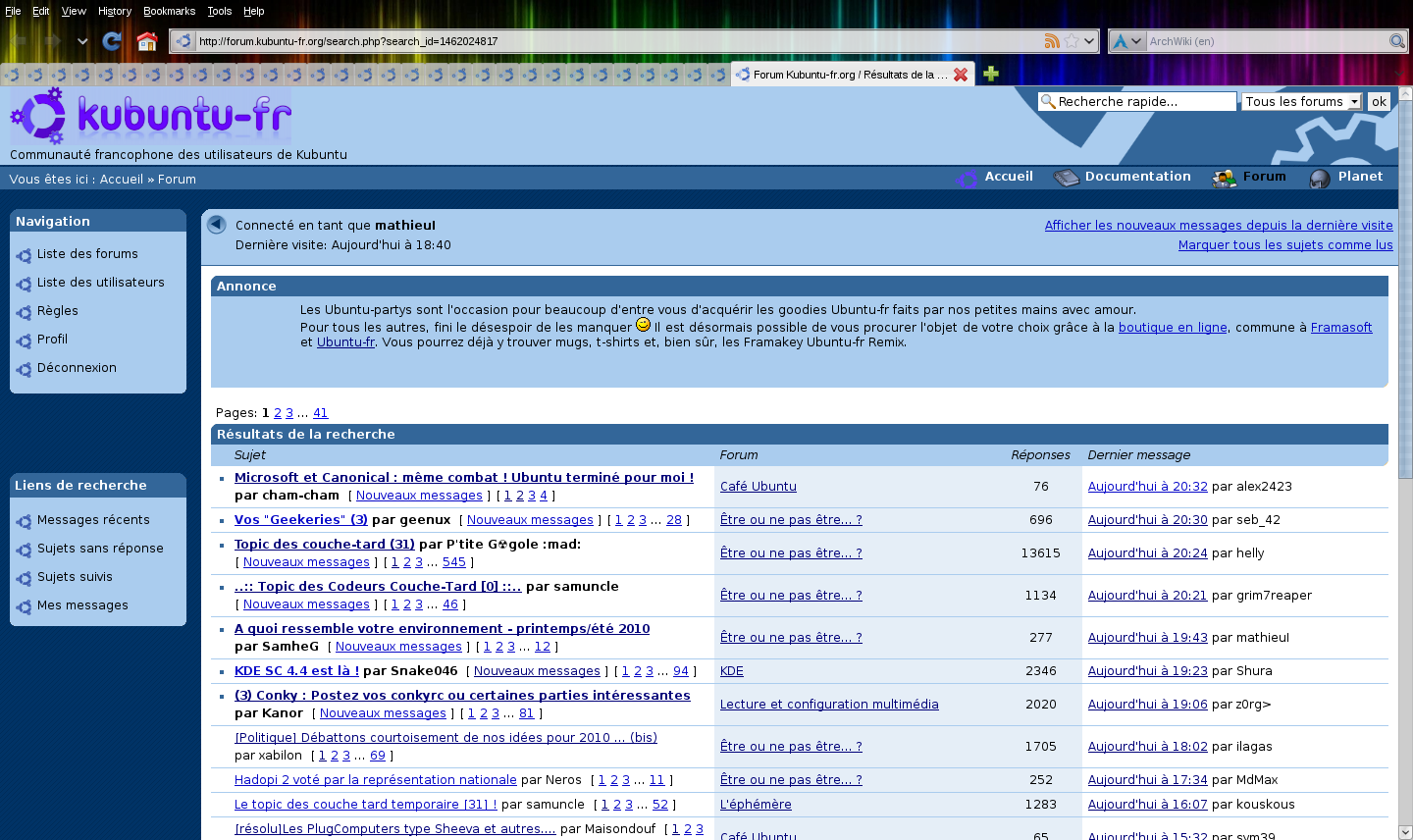Jump to page 545 of Topic des couche-tard
The image size is (1413, 840).
pyautogui.click(x=454, y=561)
